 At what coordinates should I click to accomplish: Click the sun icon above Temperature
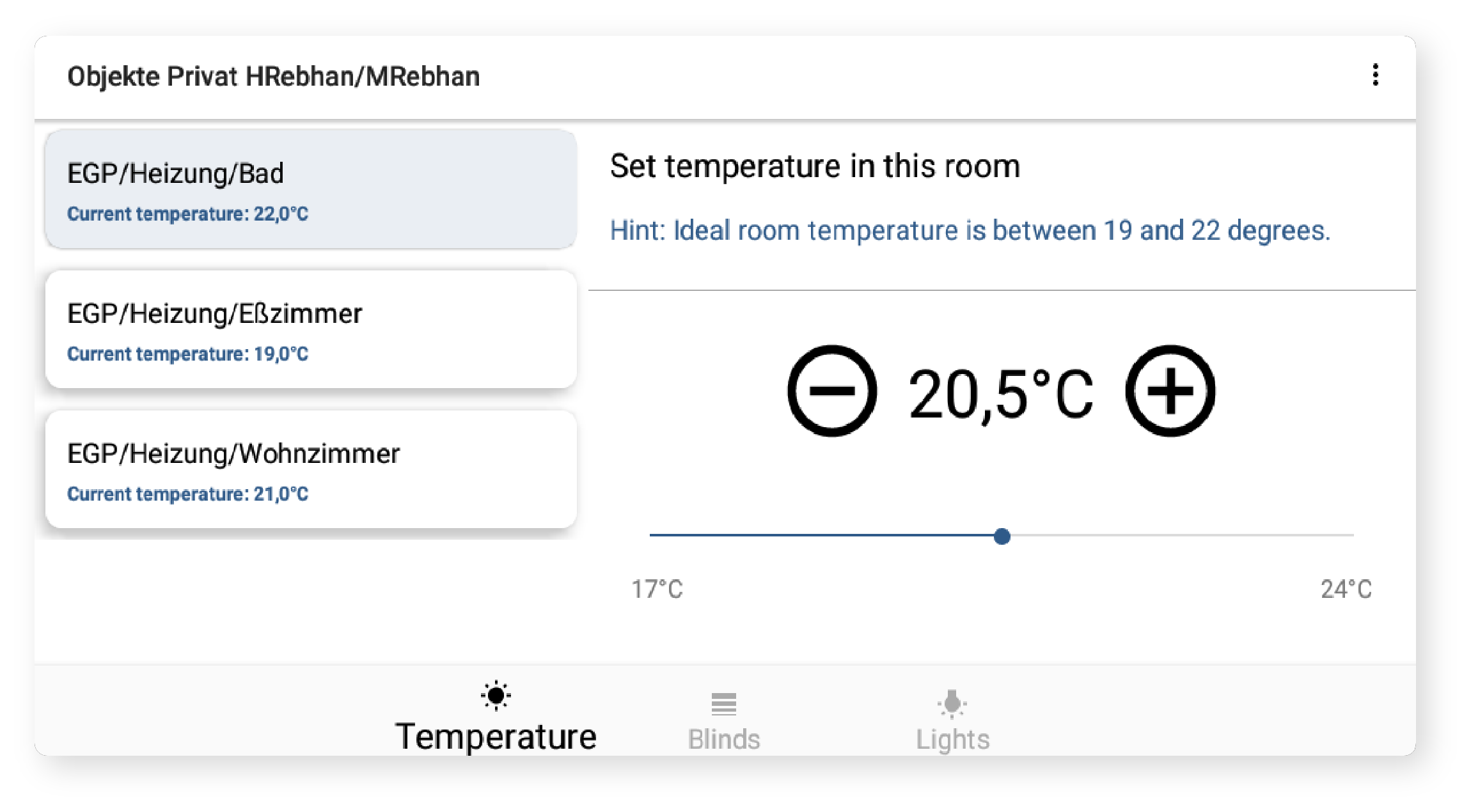(x=496, y=696)
